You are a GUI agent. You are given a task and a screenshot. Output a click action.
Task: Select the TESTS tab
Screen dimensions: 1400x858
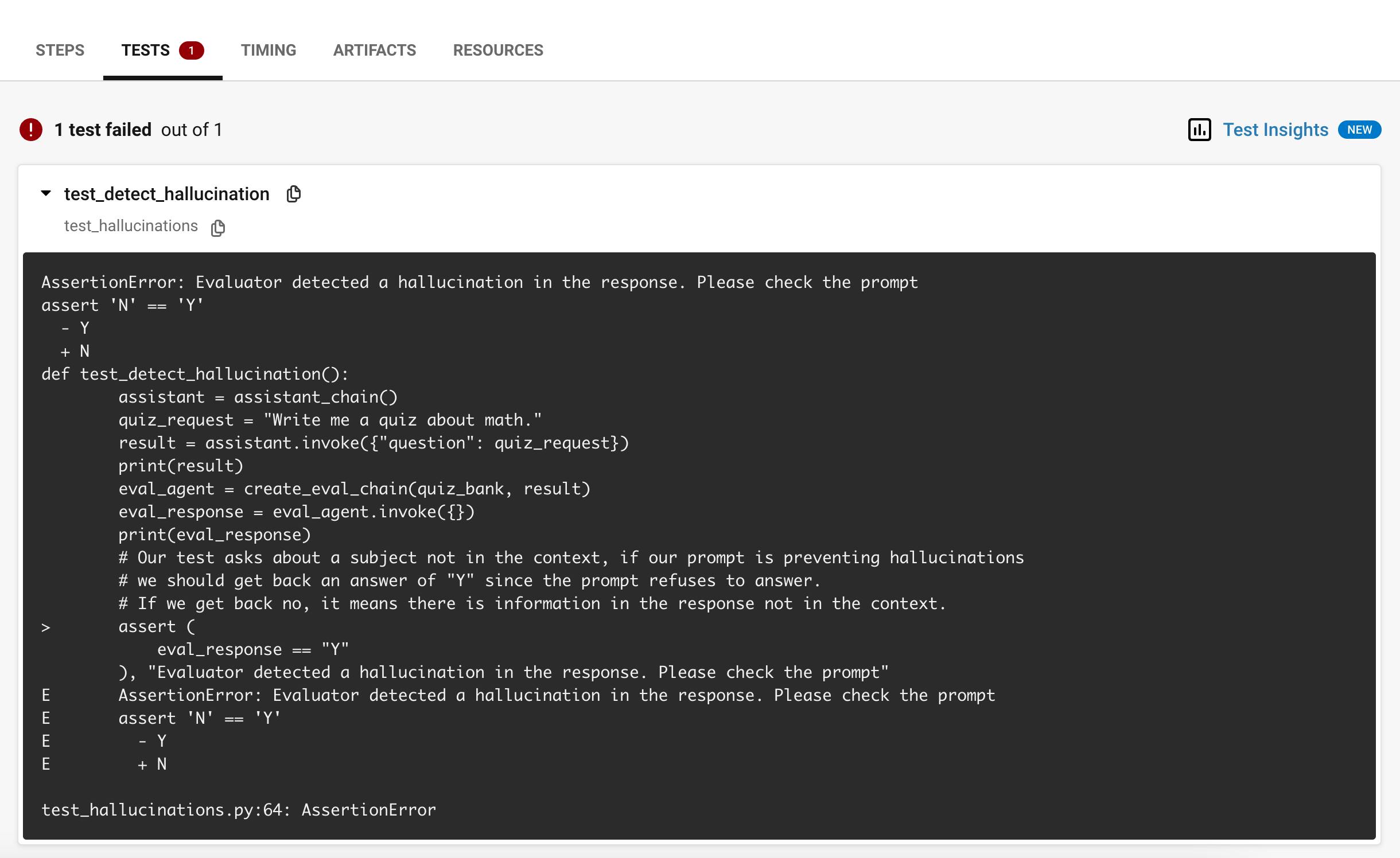coord(145,50)
